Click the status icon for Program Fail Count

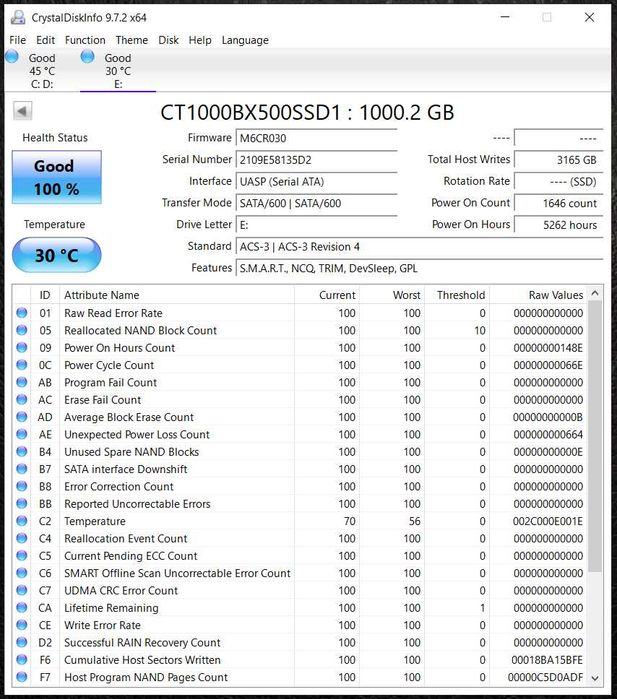[21, 382]
